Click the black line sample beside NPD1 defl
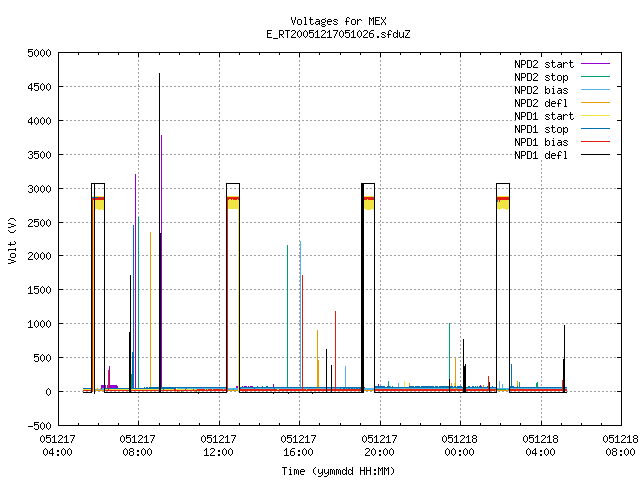The image size is (640, 480). [x=596, y=155]
